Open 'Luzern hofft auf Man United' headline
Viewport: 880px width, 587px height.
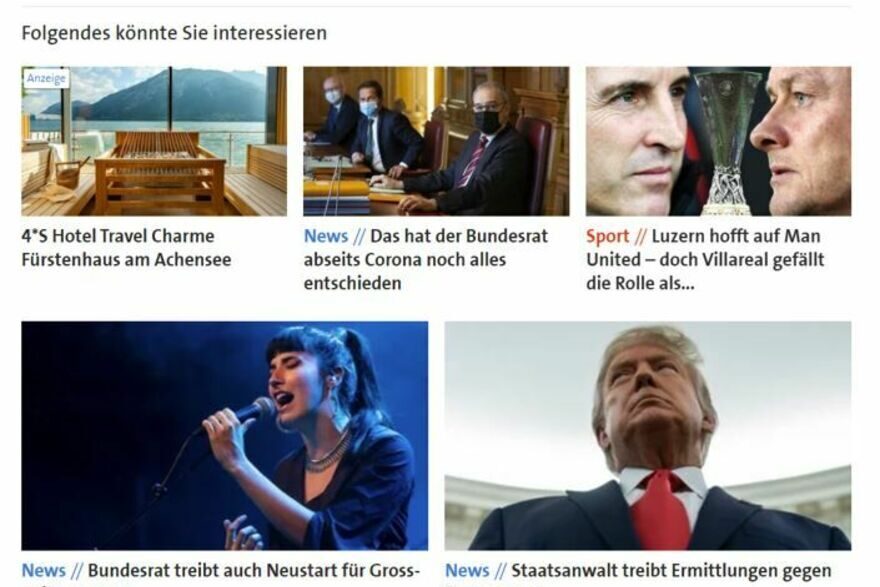click(705, 259)
